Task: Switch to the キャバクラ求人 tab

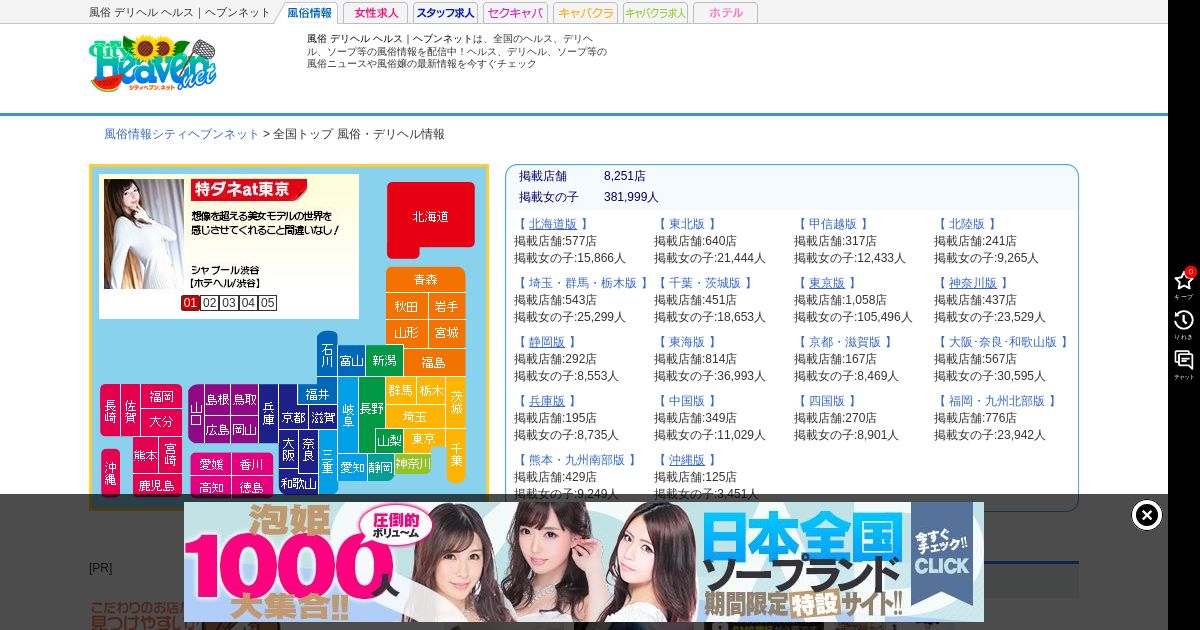Action: pyautogui.click(x=655, y=13)
